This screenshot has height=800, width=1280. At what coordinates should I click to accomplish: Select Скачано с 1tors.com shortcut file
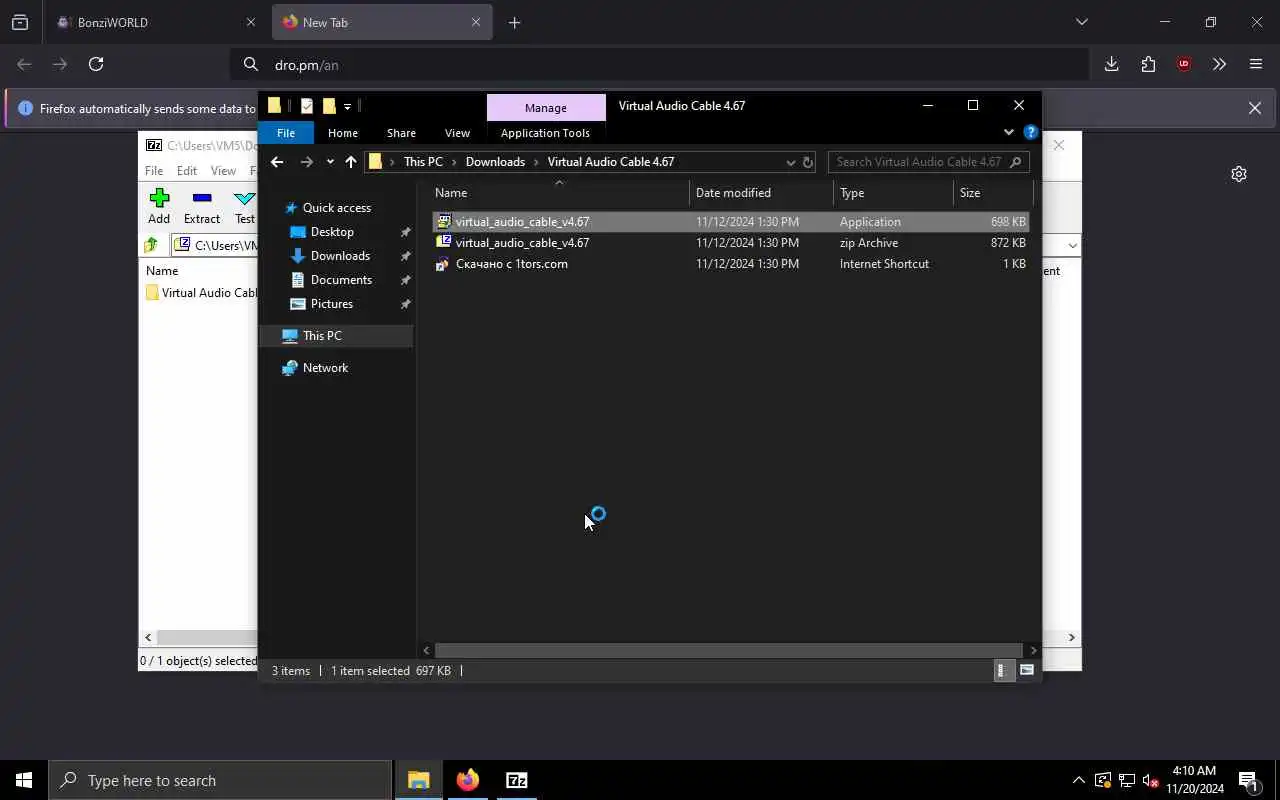click(731, 264)
